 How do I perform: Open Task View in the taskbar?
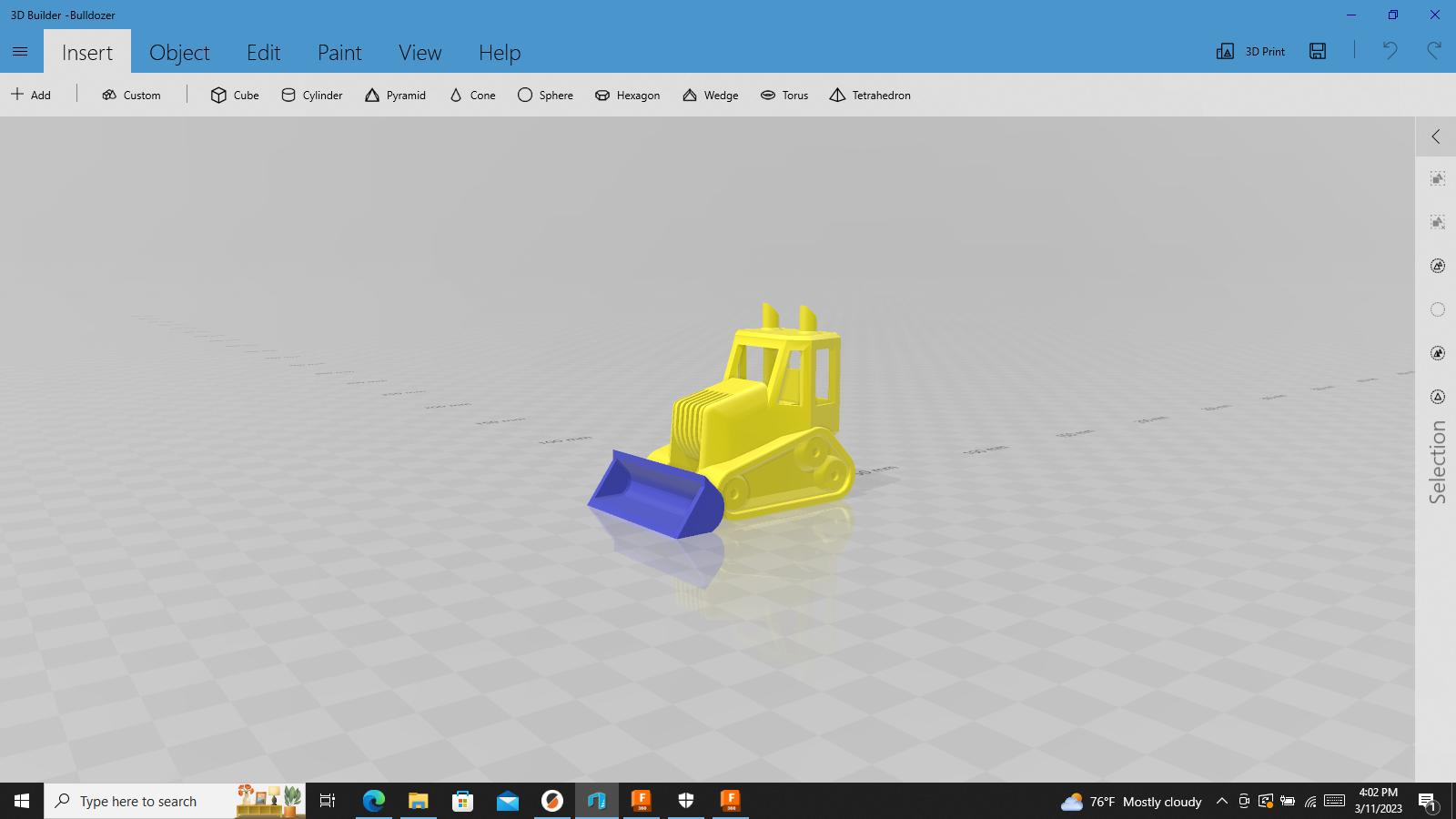328,801
